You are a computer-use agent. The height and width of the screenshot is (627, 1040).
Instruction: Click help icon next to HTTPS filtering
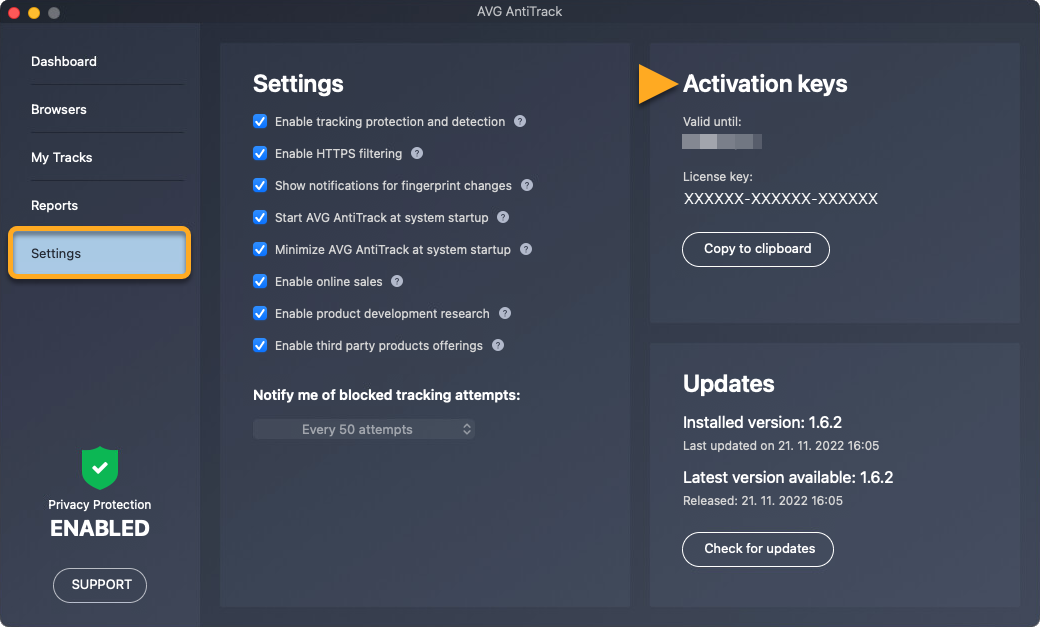pyautogui.click(x=417, y=153)
